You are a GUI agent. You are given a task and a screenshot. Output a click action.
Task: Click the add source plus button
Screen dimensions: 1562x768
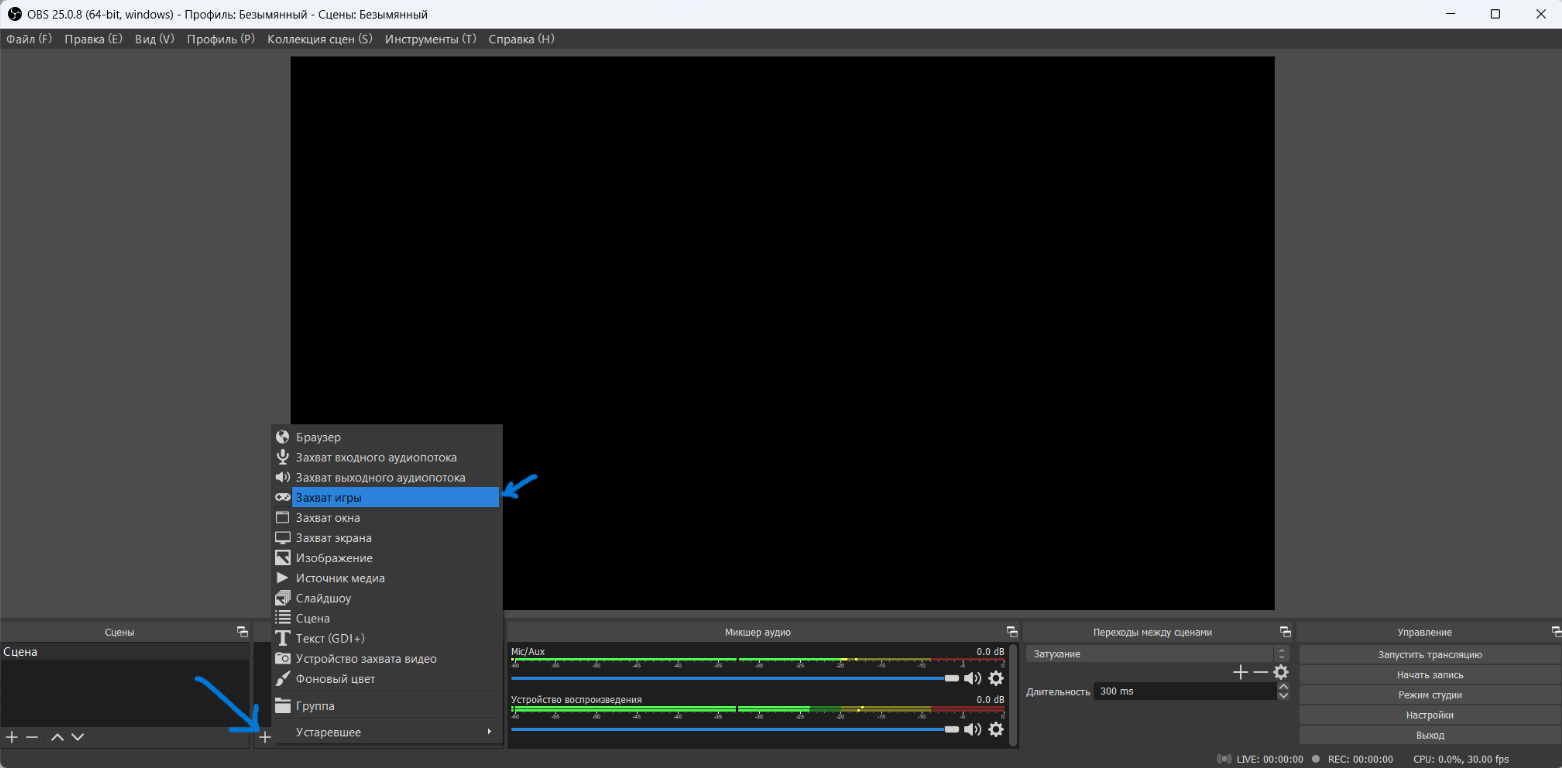pyautogui.click(x=264, y=737)
